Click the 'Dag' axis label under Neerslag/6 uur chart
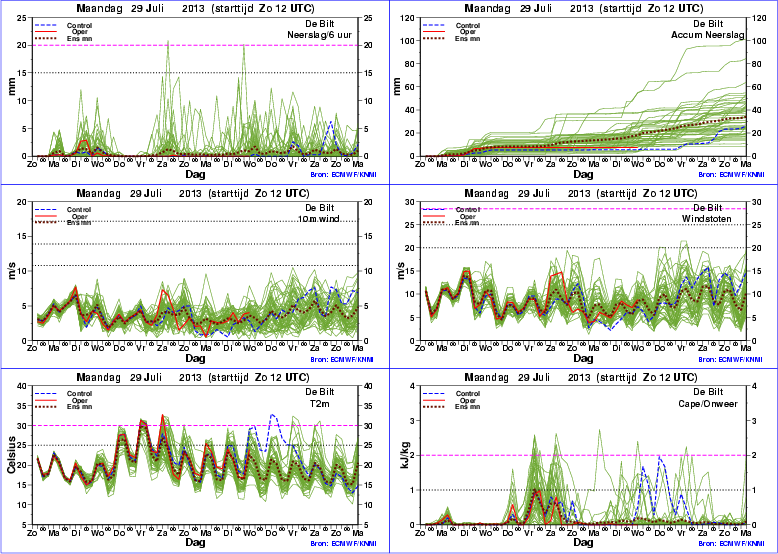Viewport: 778px width, 554px height. (x=195, y=175)
